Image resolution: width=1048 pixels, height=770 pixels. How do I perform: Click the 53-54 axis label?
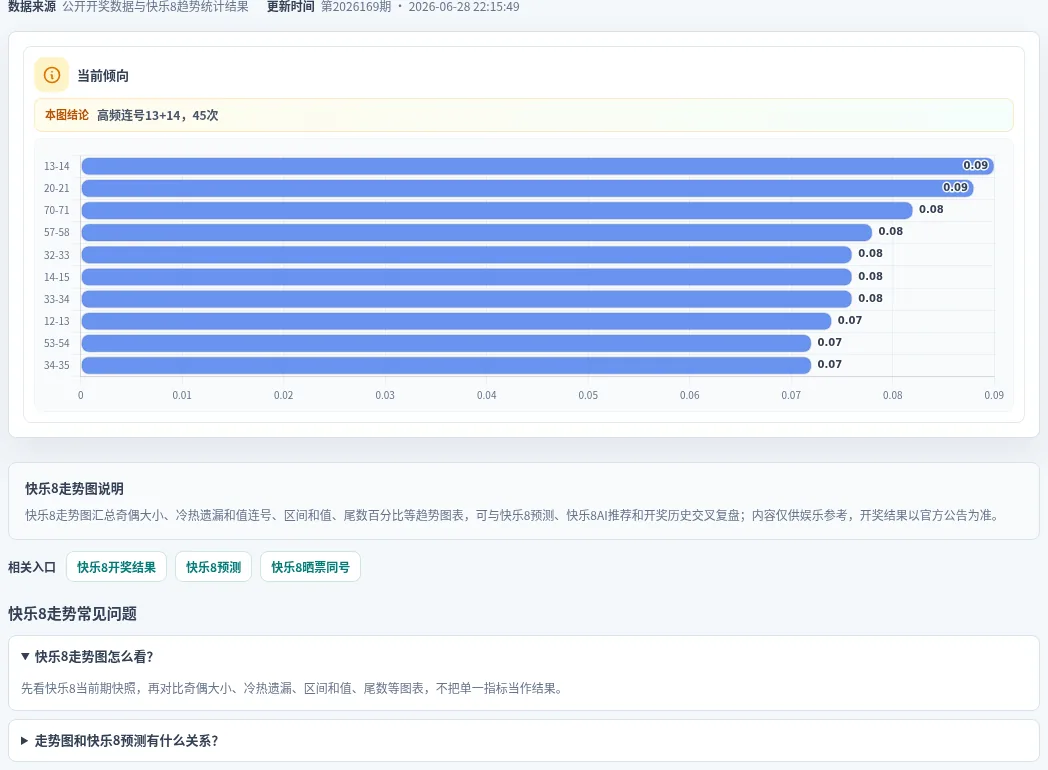pos(57,343)
